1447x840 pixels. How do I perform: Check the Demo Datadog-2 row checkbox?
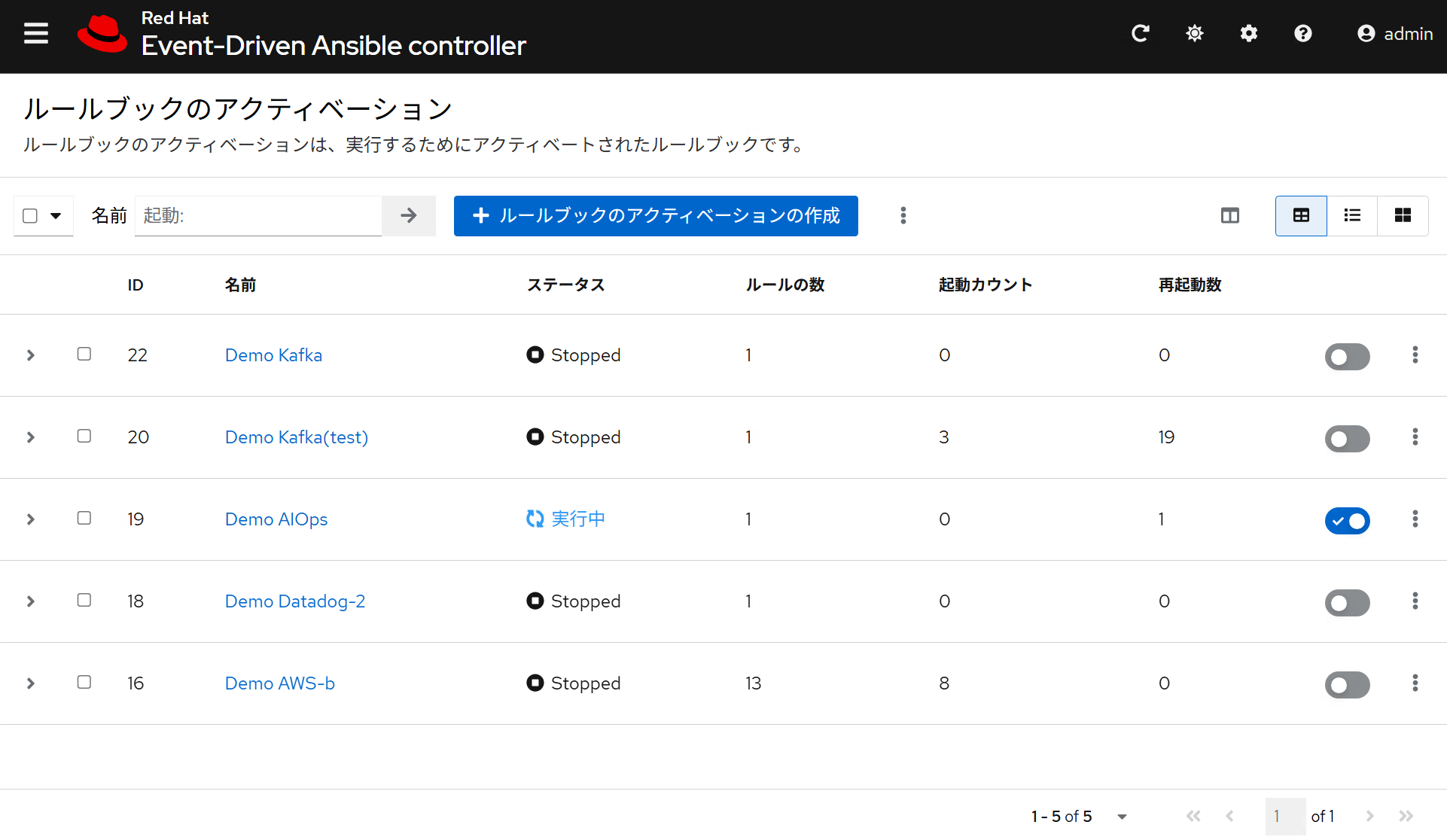pyautogui.click(x=84, y=600)
